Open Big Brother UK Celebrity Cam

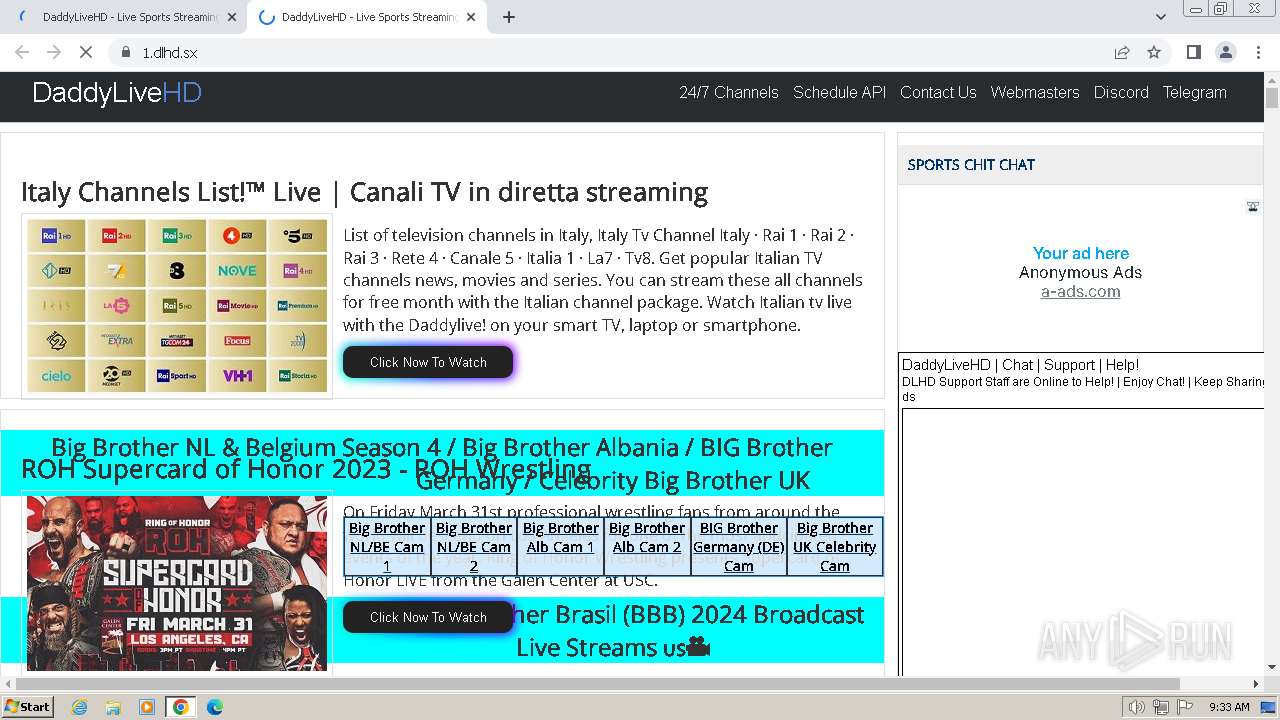point(835,547)
